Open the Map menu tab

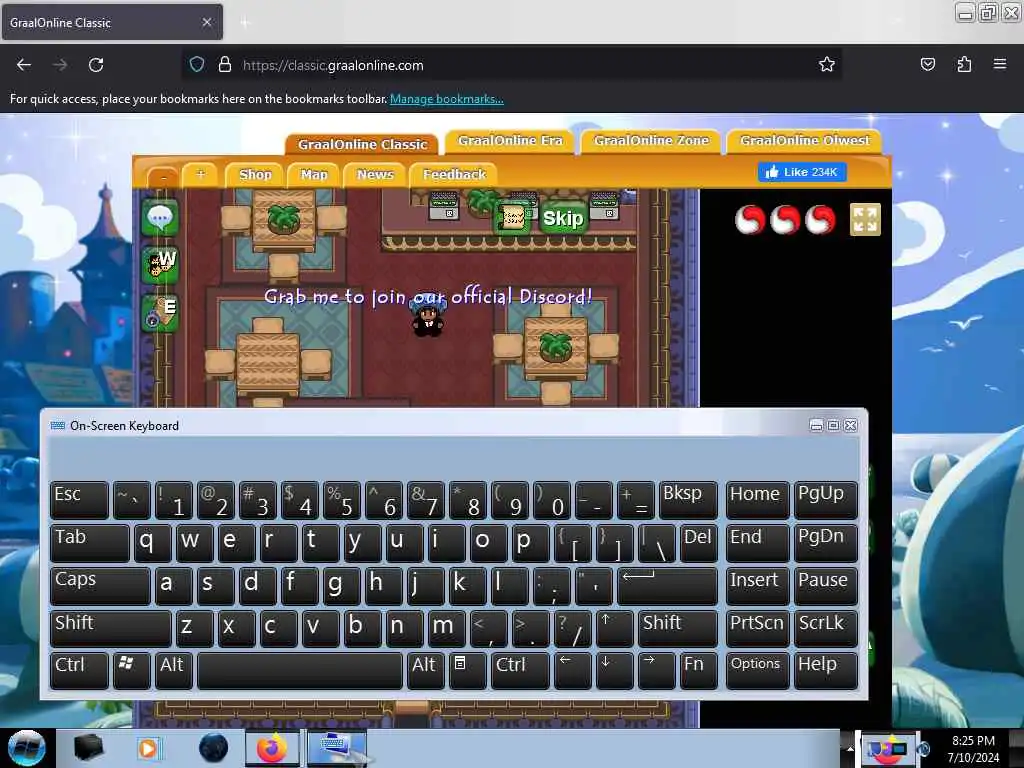(314, 174)
